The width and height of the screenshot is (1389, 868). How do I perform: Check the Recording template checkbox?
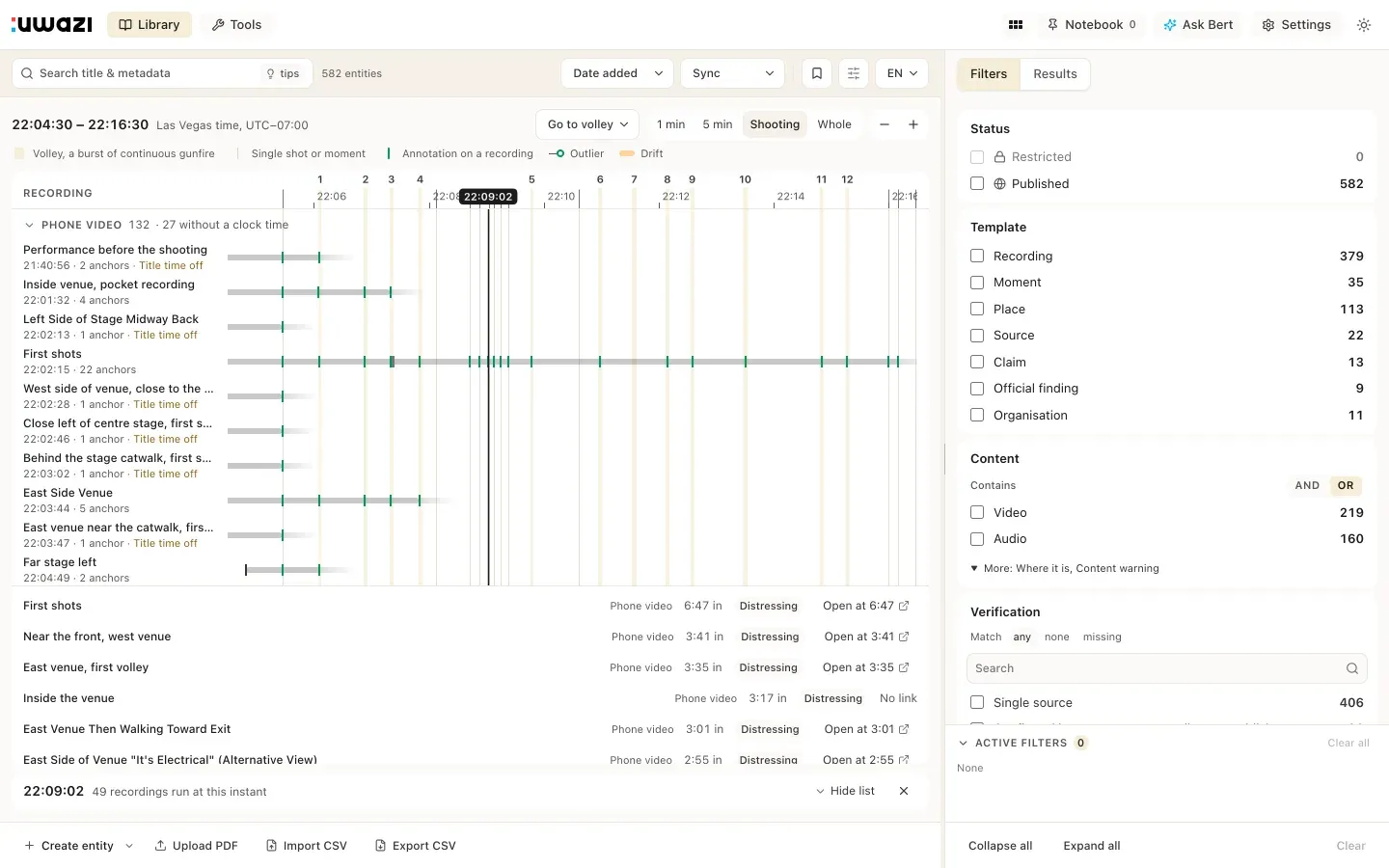point(977,256)
